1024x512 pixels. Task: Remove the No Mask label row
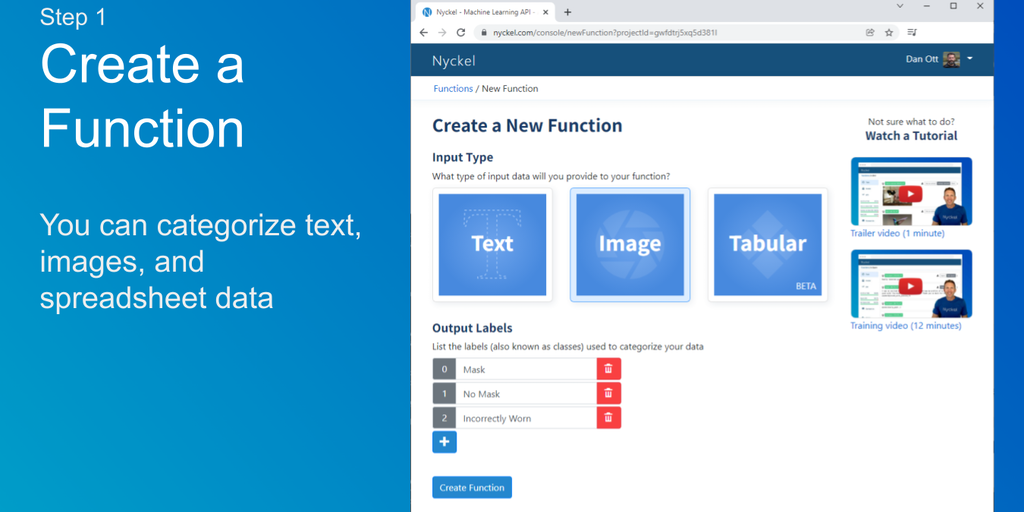click(x=608, y=394)
